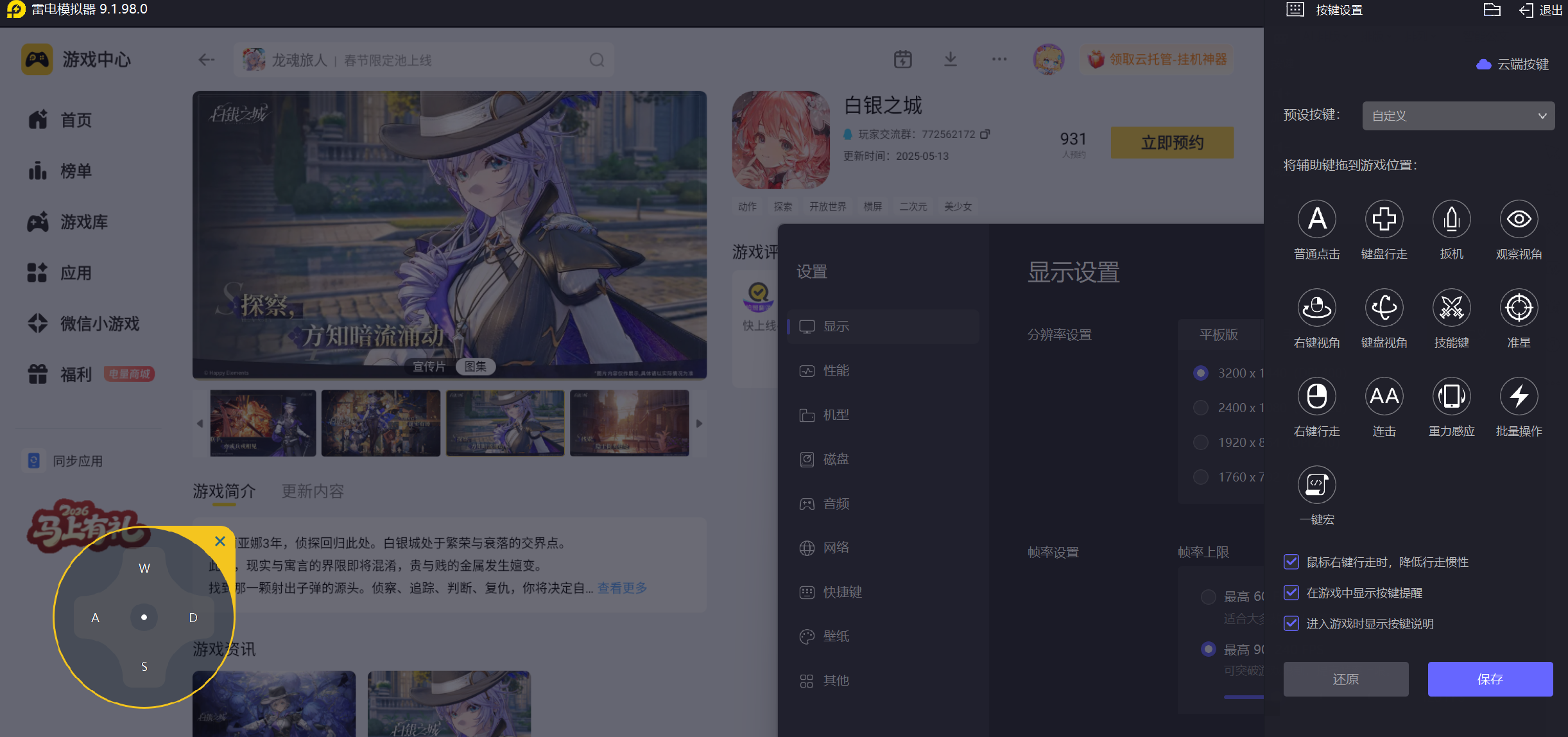Click the 立即预约 button
1568x737 pixels.
click(x=1172, y=143)
